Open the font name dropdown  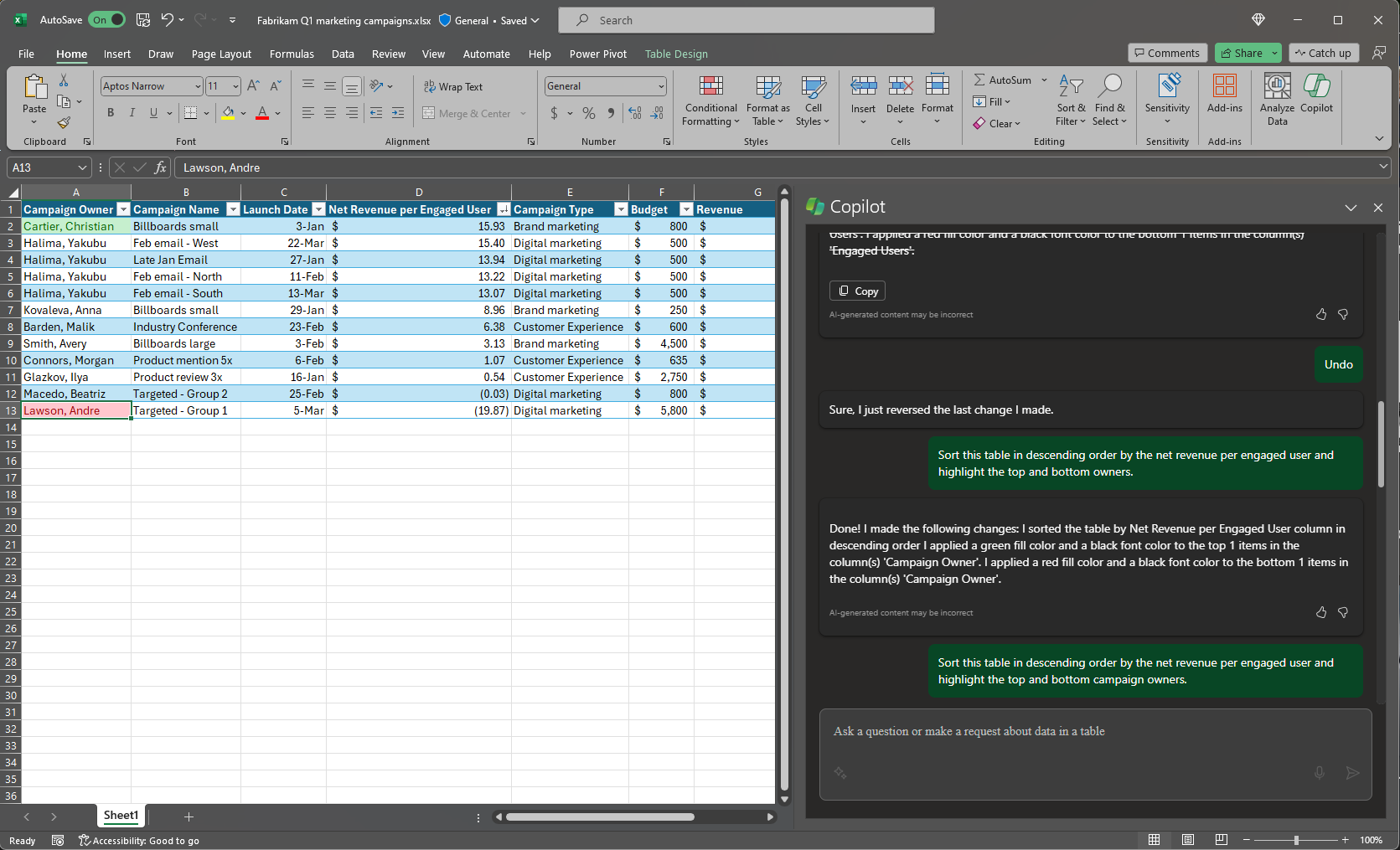[198, 86]
